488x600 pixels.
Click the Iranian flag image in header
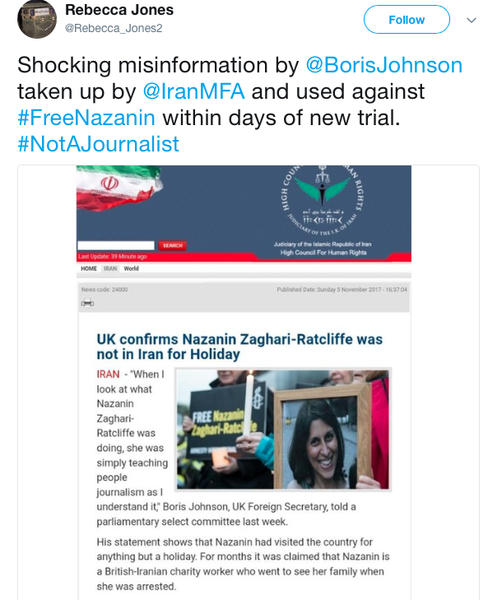[120, 187]
